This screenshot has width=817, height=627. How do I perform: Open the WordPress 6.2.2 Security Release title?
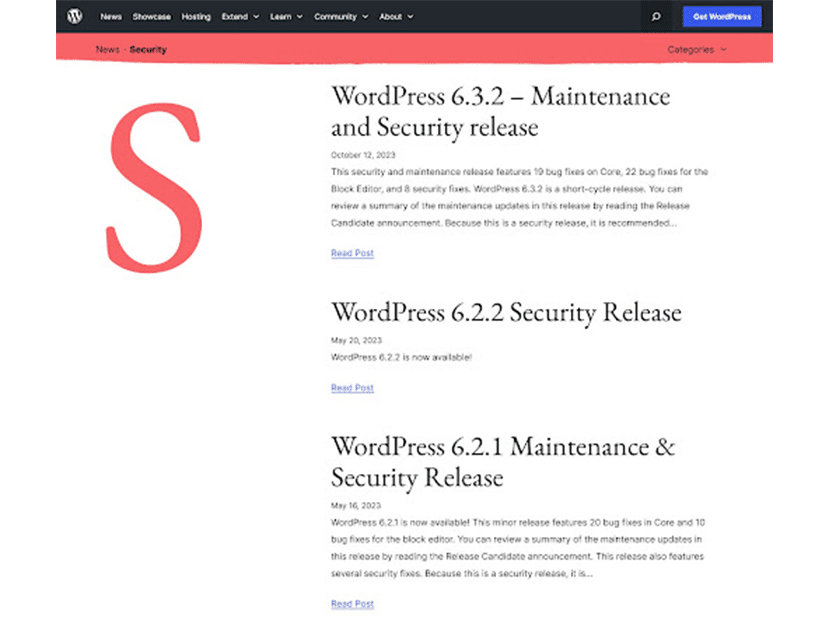click(506, 312)
